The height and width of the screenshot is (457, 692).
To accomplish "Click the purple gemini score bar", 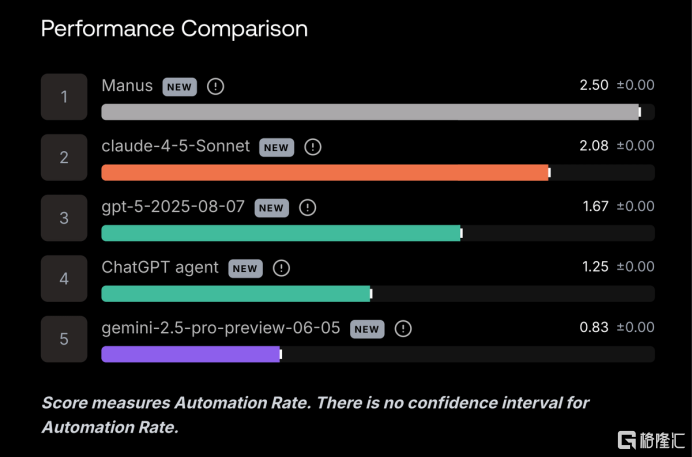I will [190, 354].
